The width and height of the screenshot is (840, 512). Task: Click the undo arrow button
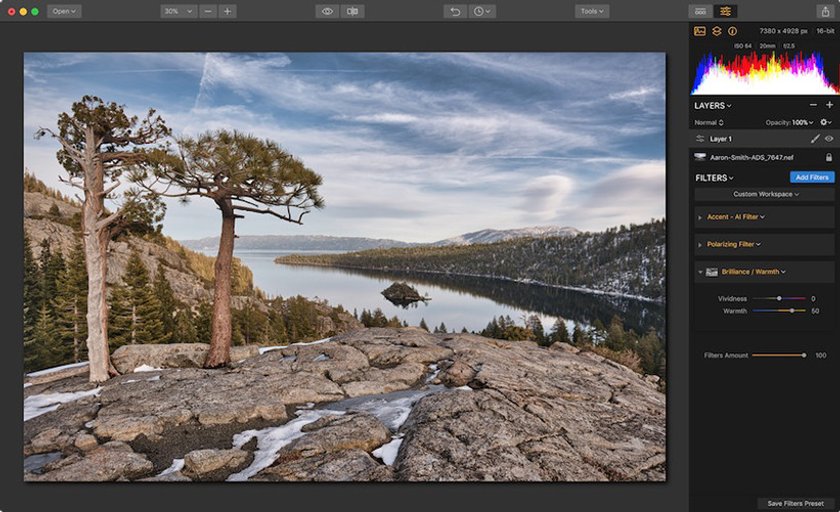point(455,11)
